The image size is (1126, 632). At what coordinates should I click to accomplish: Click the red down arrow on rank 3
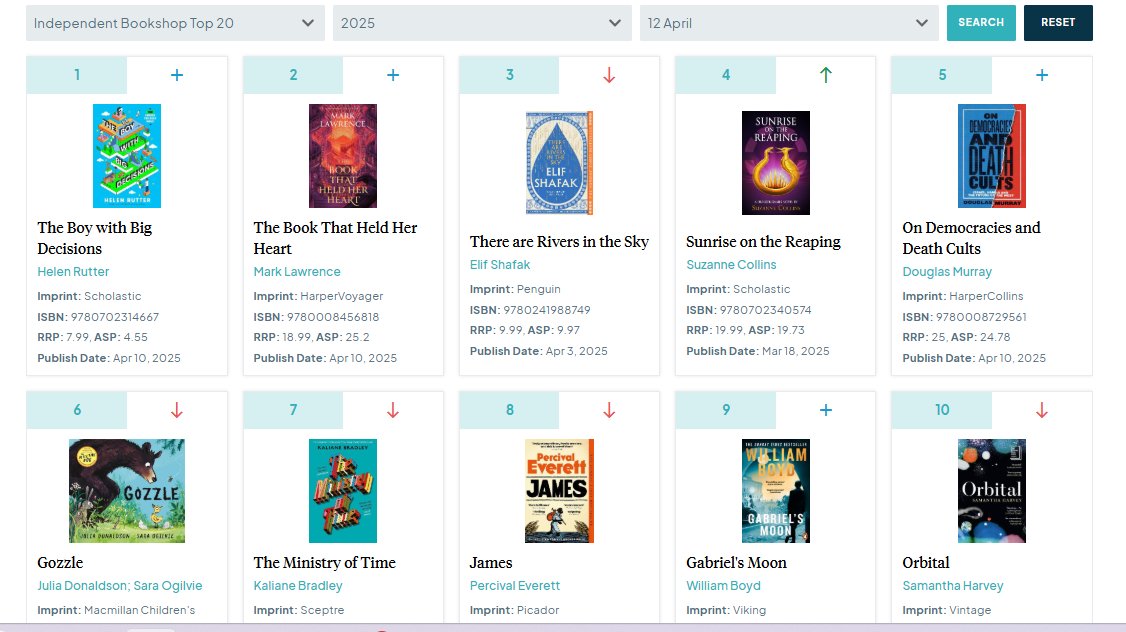coord(609,75)
